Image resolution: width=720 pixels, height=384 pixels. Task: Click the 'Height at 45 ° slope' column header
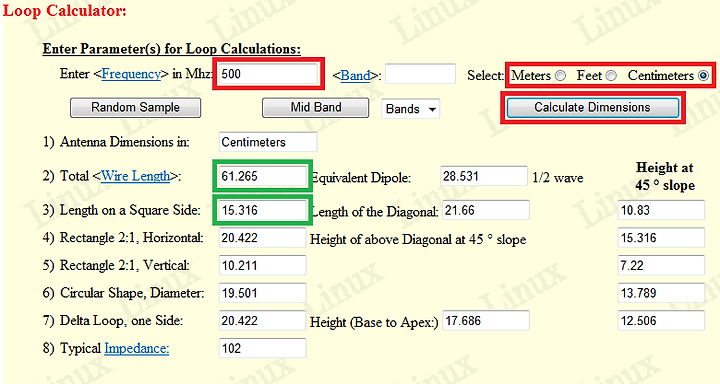coord(664,176)
